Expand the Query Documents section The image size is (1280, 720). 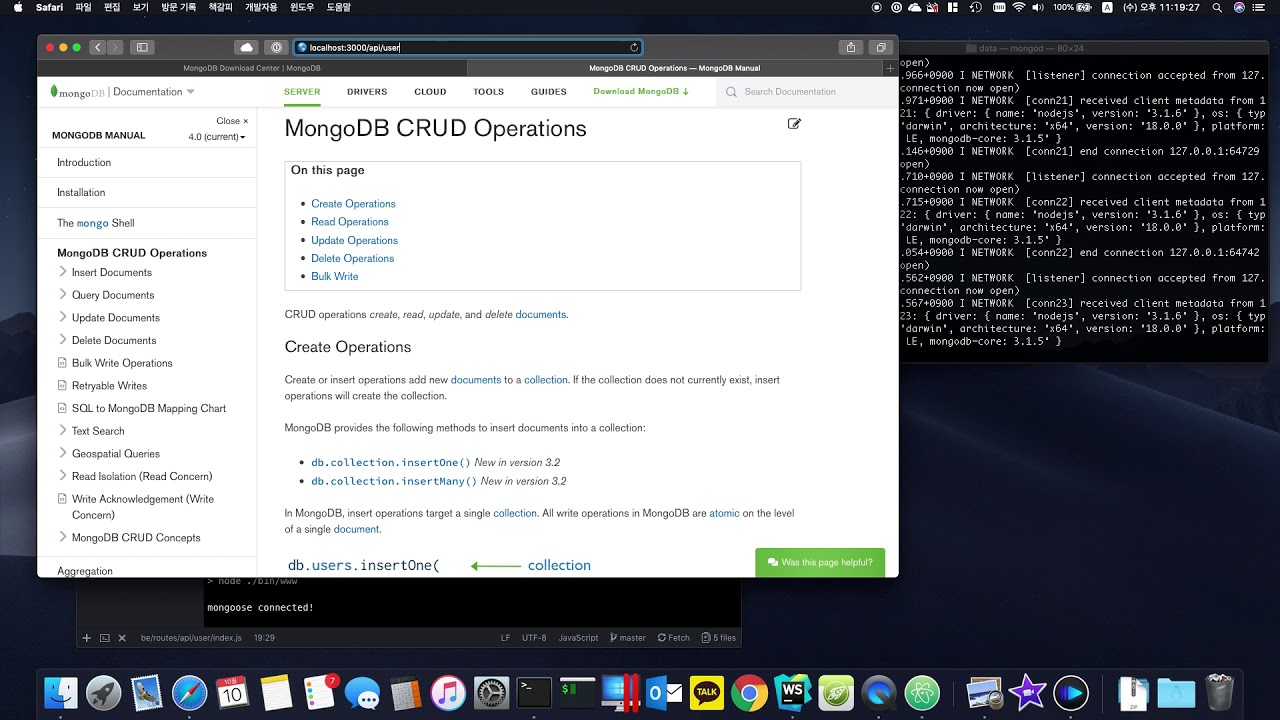click(x=63, y=295)
